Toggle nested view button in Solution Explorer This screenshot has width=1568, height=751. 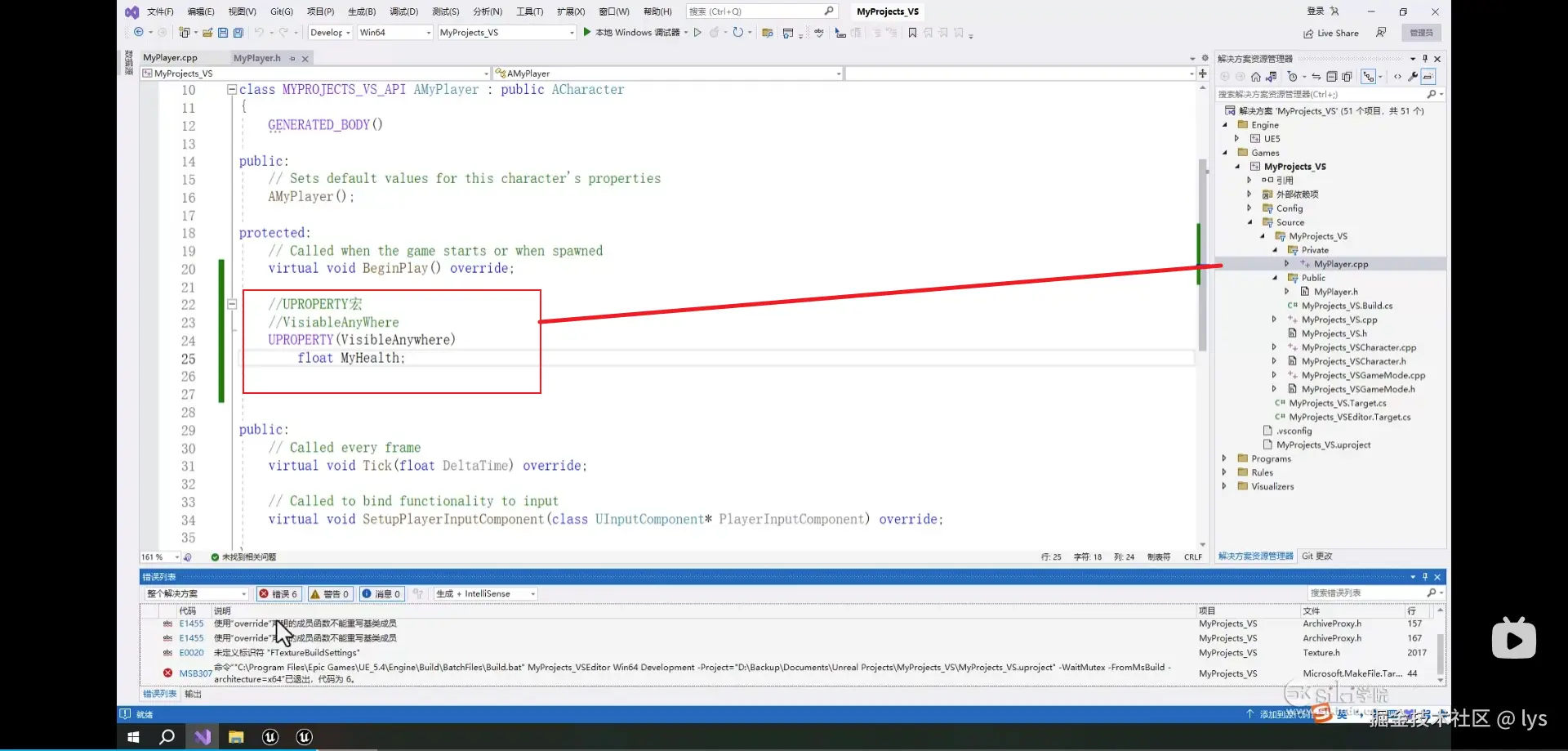(1369, 77)
